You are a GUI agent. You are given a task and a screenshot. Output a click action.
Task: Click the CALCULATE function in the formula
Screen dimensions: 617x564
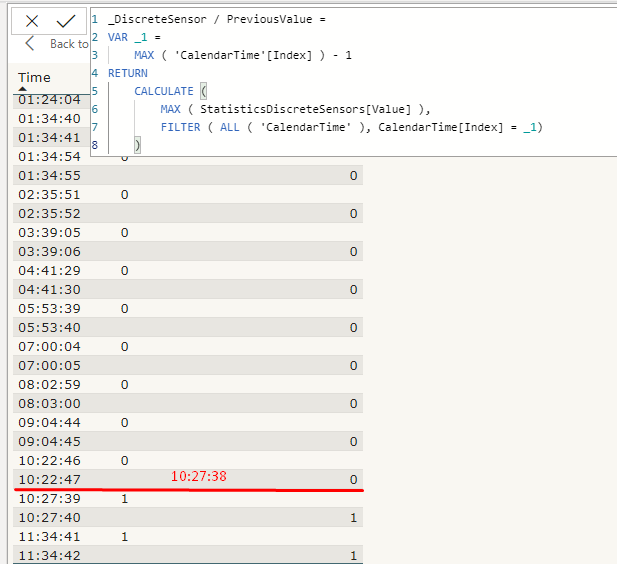164,91
